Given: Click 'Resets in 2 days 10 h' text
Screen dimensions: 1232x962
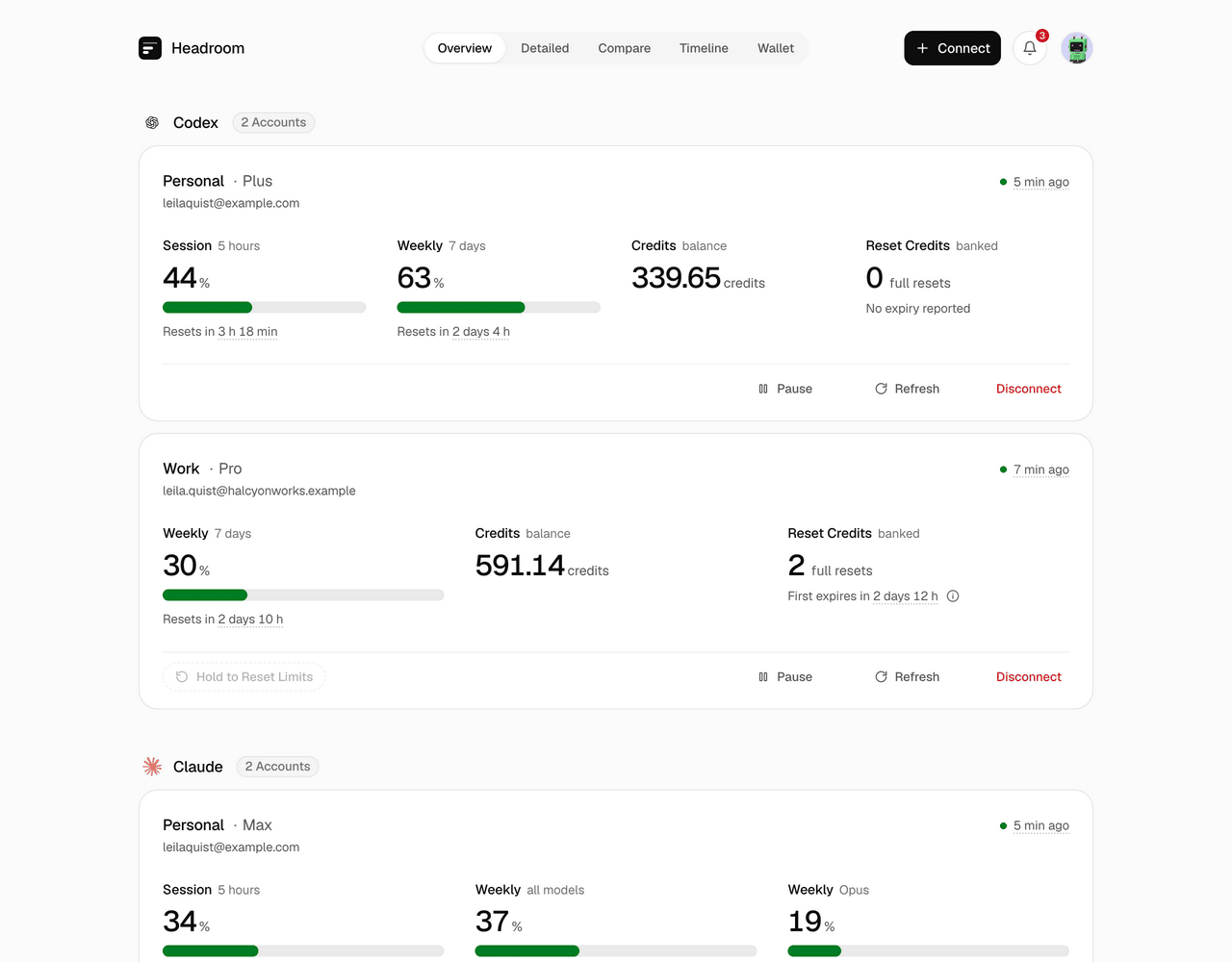Looking at the screenshot, I should 223,620.
